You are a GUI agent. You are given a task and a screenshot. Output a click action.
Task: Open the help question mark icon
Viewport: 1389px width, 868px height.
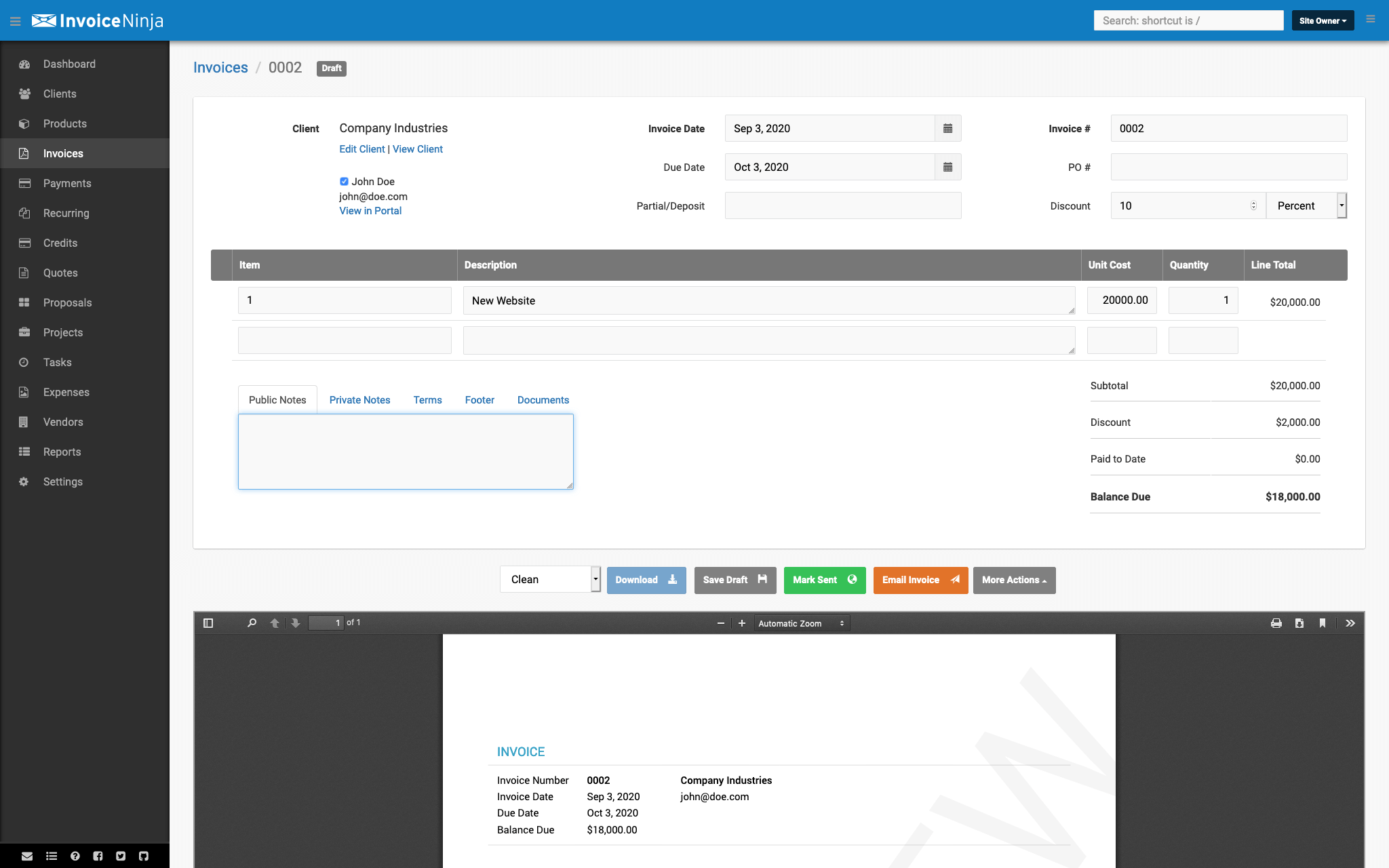[x=75, y=856]
